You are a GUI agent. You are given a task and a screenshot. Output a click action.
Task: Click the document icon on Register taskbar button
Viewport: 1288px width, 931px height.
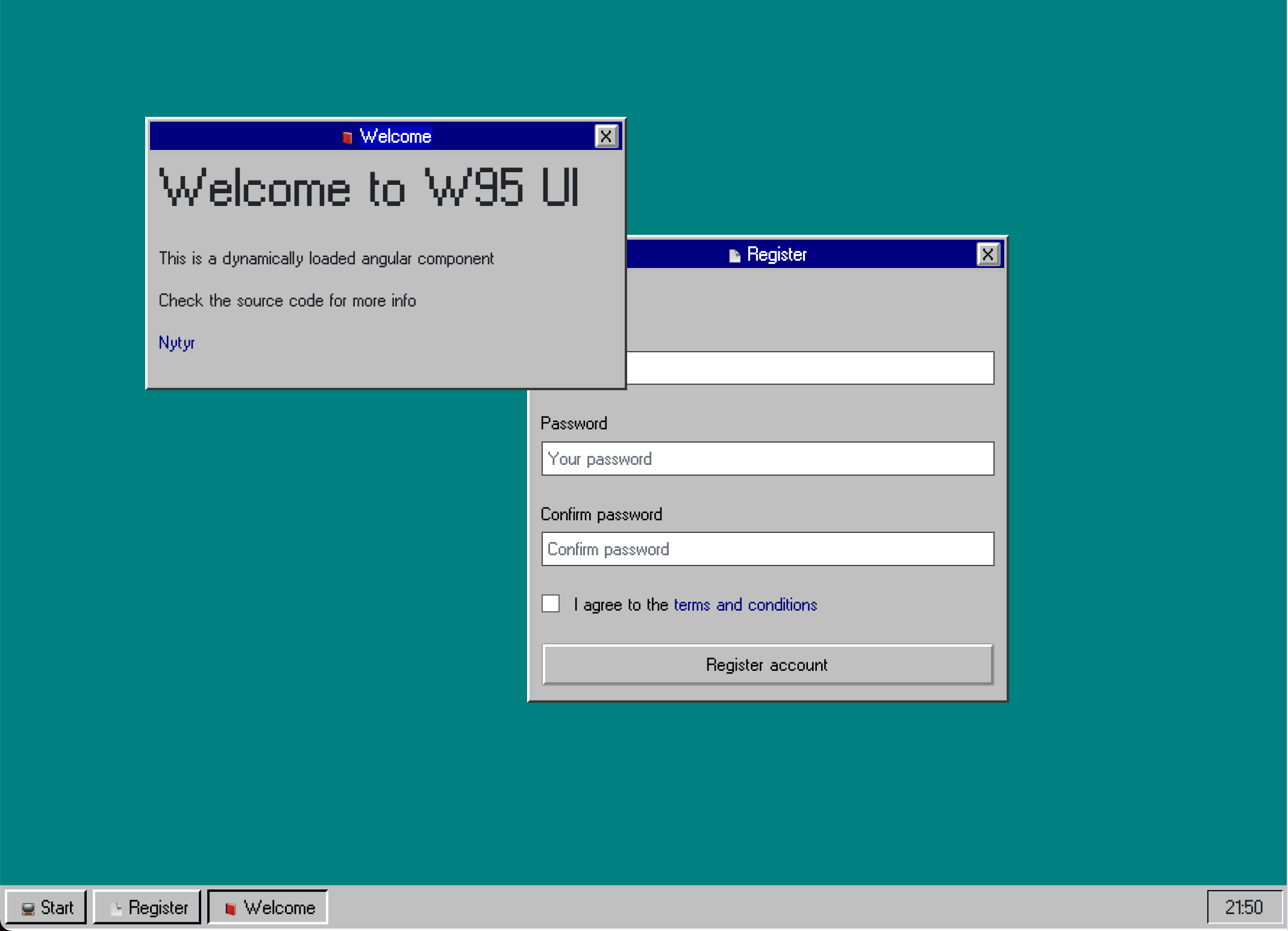[116, 908]
